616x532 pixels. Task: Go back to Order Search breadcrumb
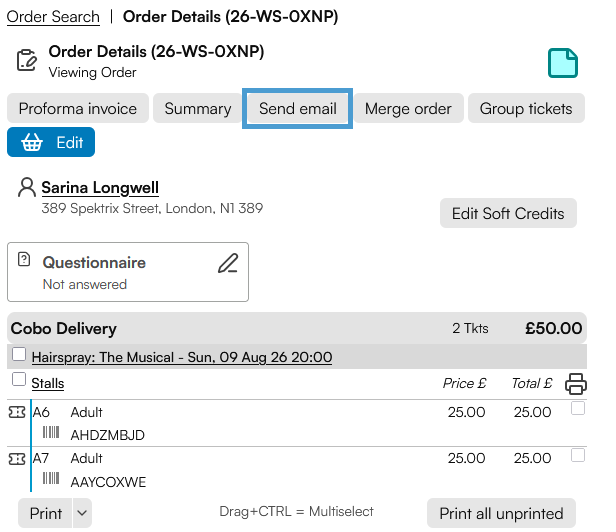coord(53,17)
